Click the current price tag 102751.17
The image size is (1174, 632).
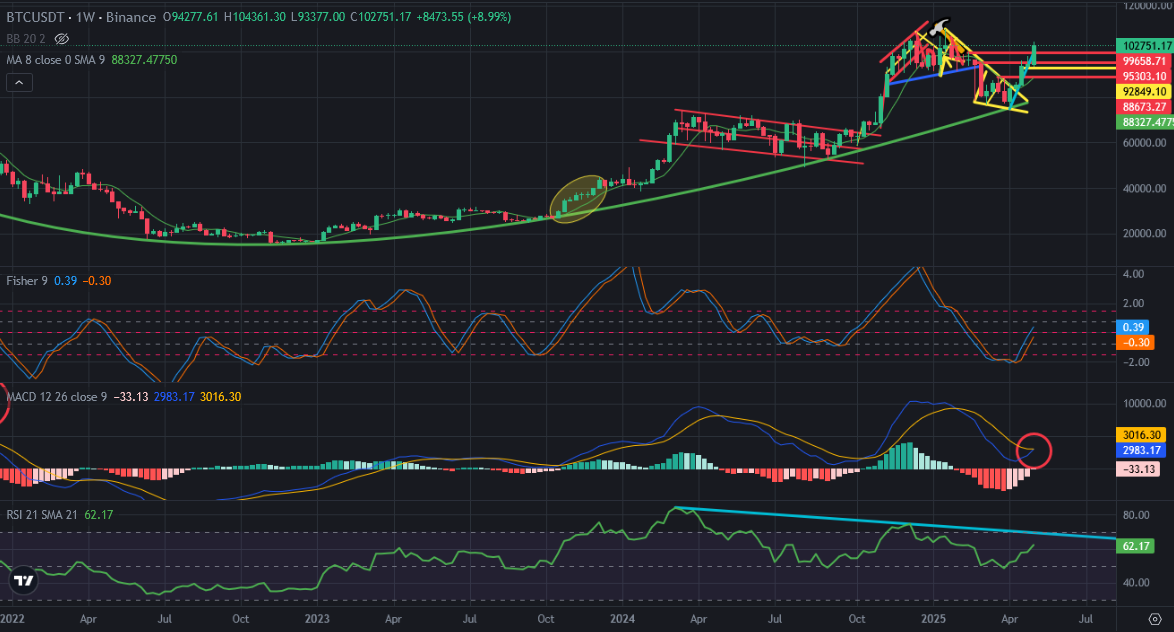coord(1145,46)
